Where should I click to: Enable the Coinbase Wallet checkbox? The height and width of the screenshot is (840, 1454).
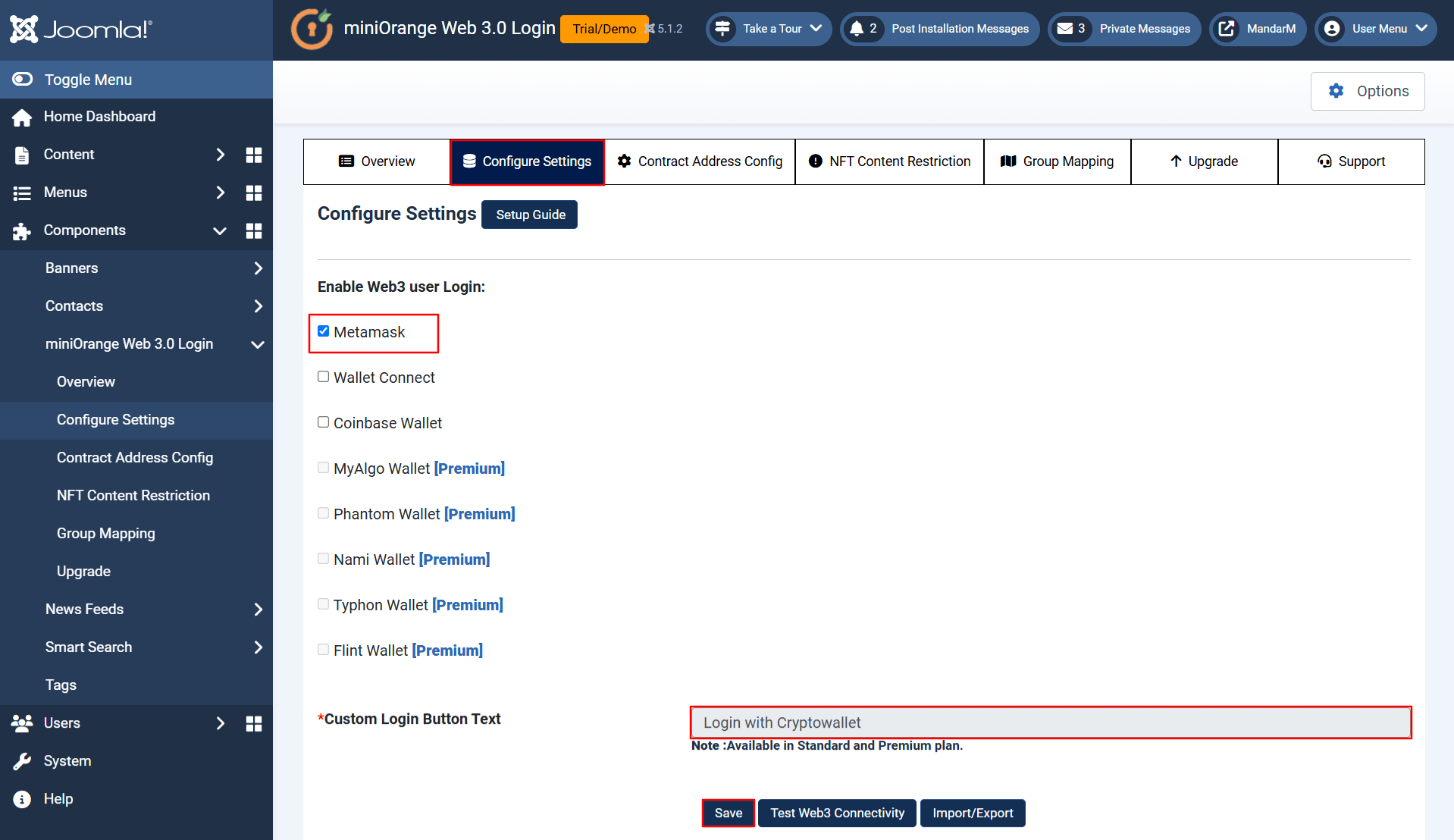(324, 422)
